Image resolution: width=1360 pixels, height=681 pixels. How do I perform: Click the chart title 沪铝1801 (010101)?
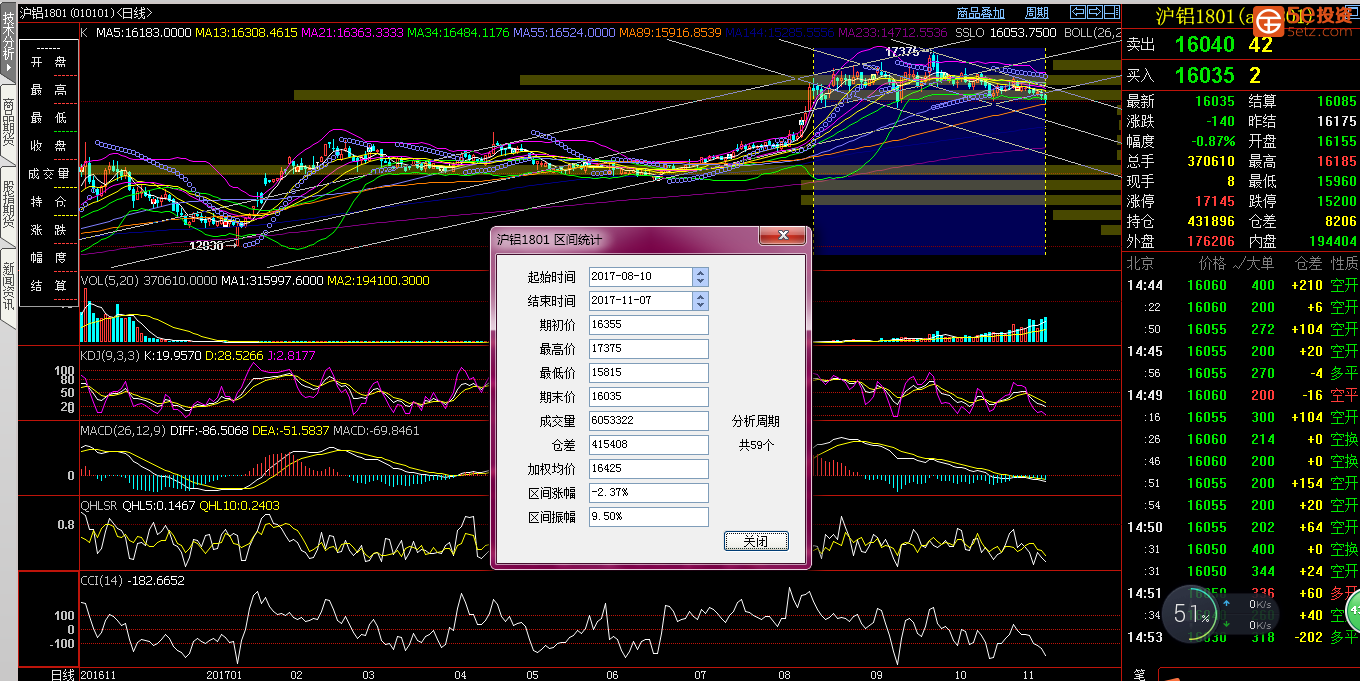[68, 13]
